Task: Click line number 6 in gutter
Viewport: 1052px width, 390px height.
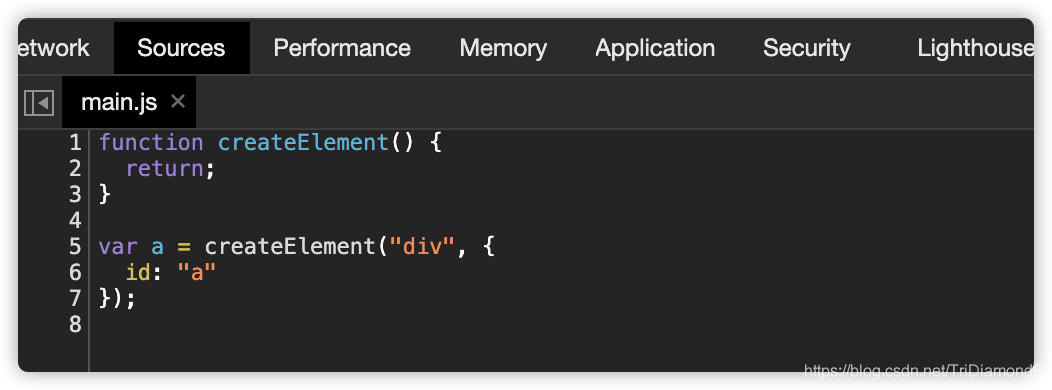Action: coord(74,272)
